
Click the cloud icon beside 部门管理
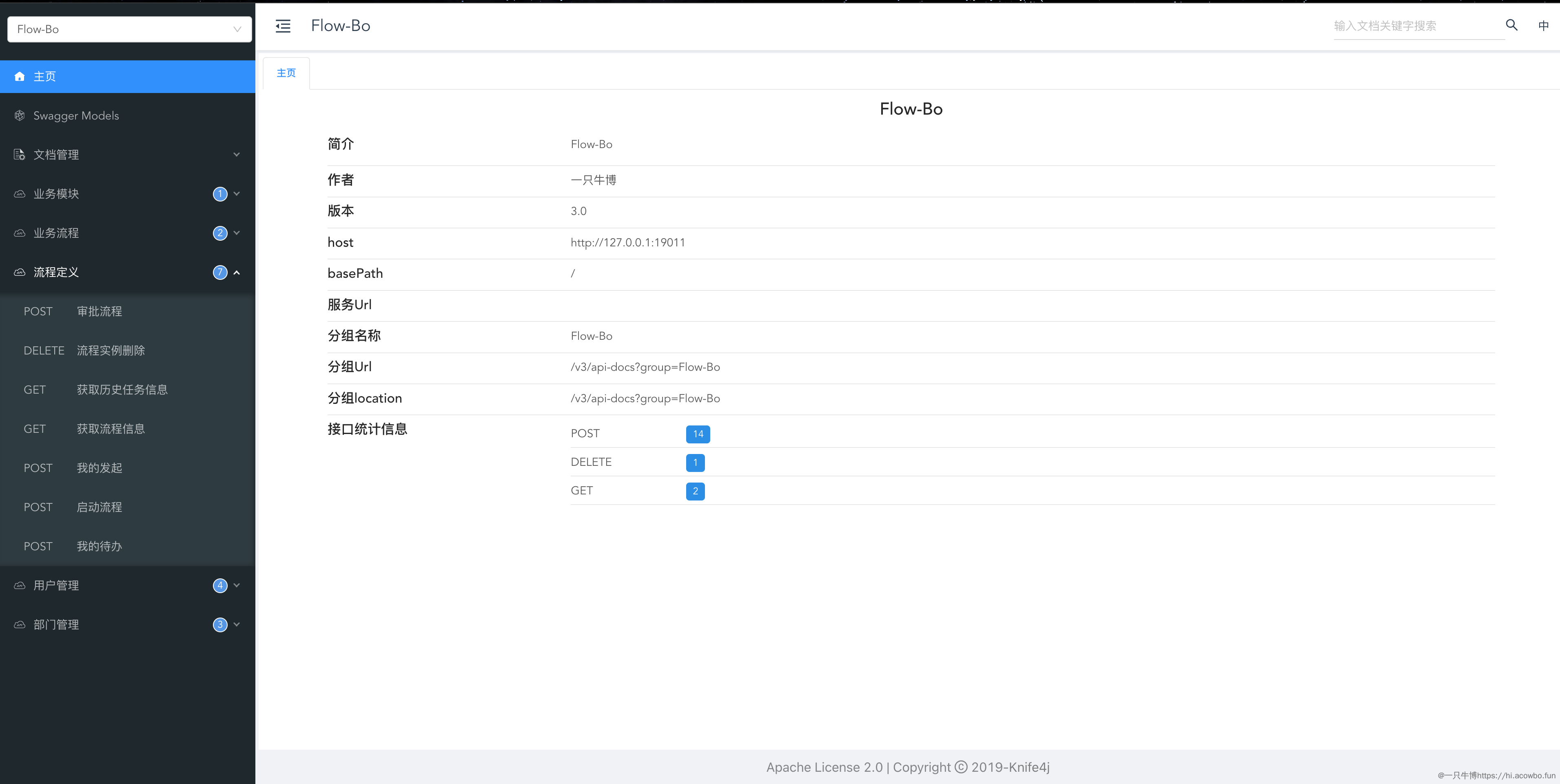tap(20, 624)
